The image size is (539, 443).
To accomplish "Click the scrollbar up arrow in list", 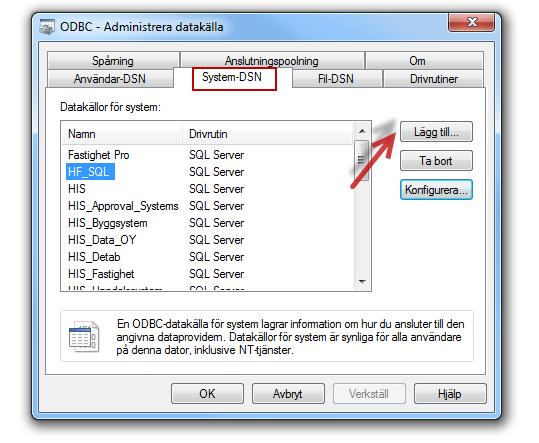I will pyautogui.click(x=362, y=131).
